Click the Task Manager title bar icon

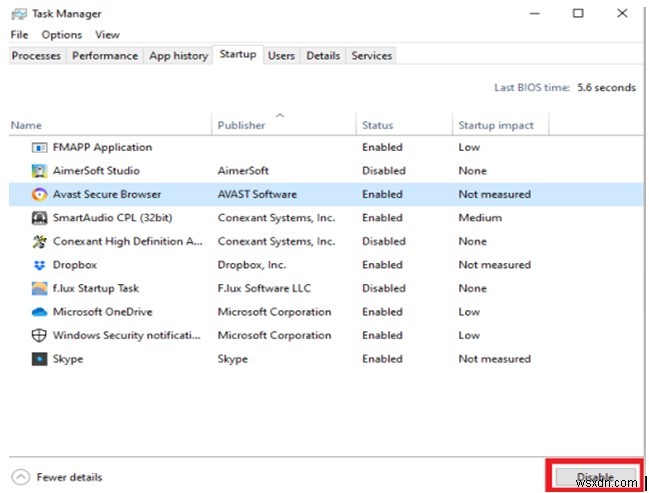(19, 14)
